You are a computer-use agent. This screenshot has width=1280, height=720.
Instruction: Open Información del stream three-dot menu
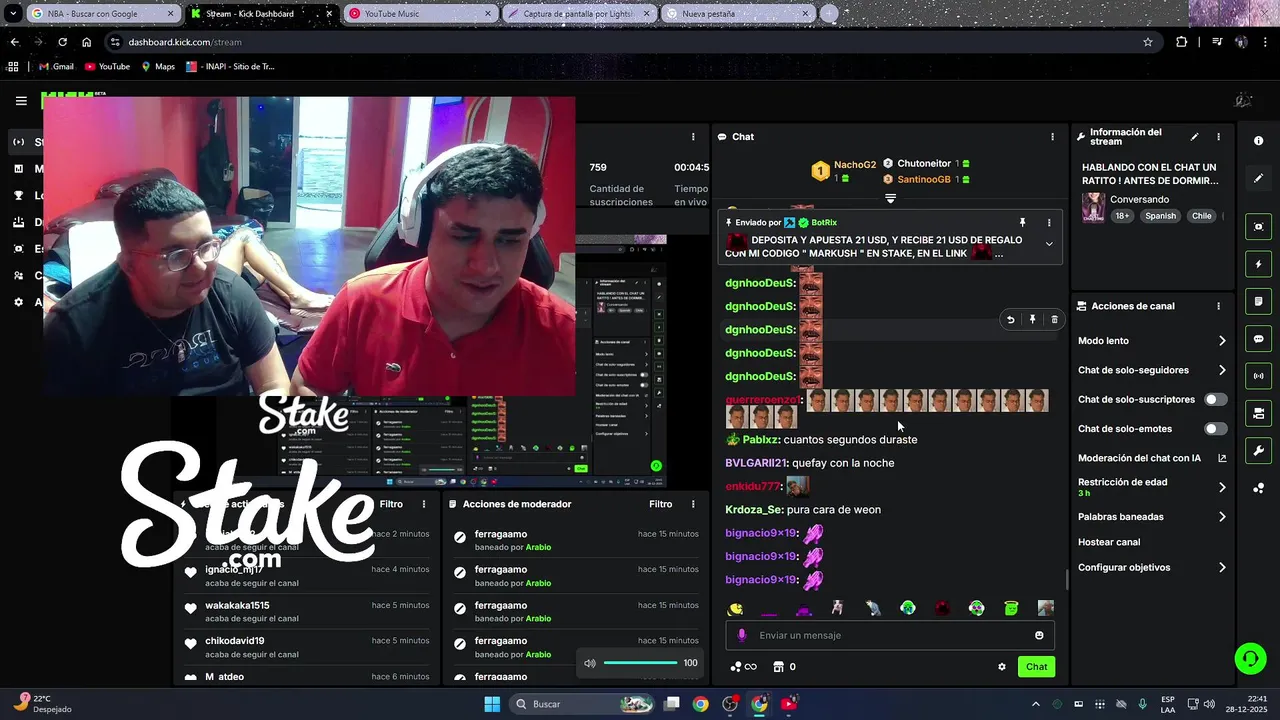(x=1218, y=137)
